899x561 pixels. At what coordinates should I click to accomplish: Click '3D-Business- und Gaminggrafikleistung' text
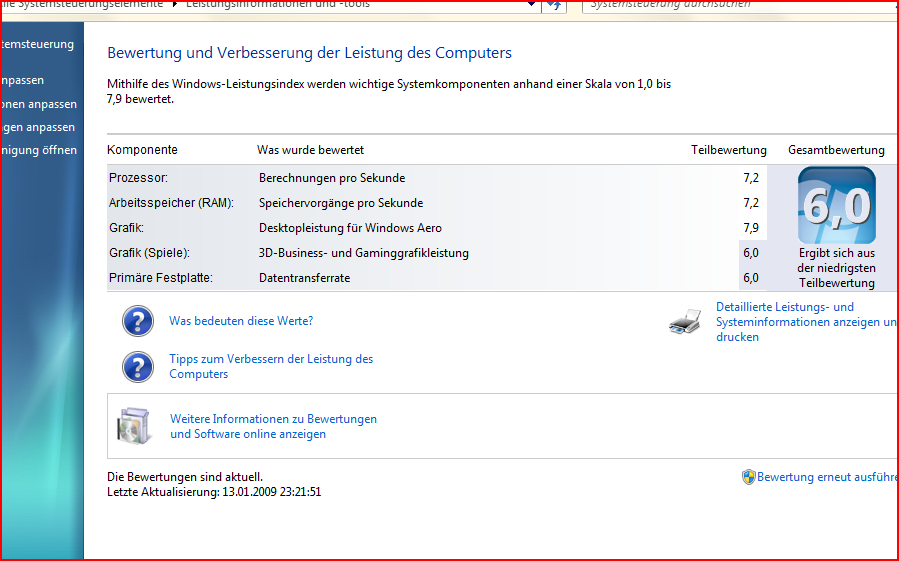coord(363,253)
